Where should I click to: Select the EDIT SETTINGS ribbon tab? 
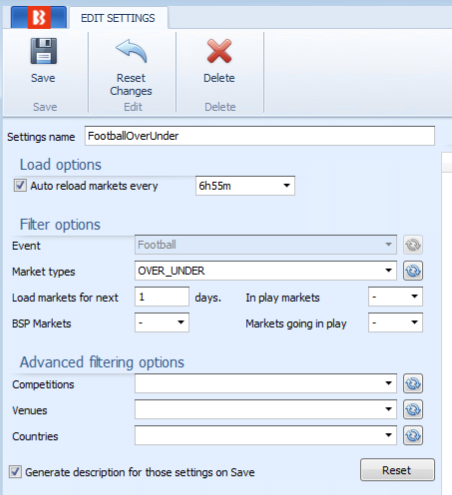point(118,18)
